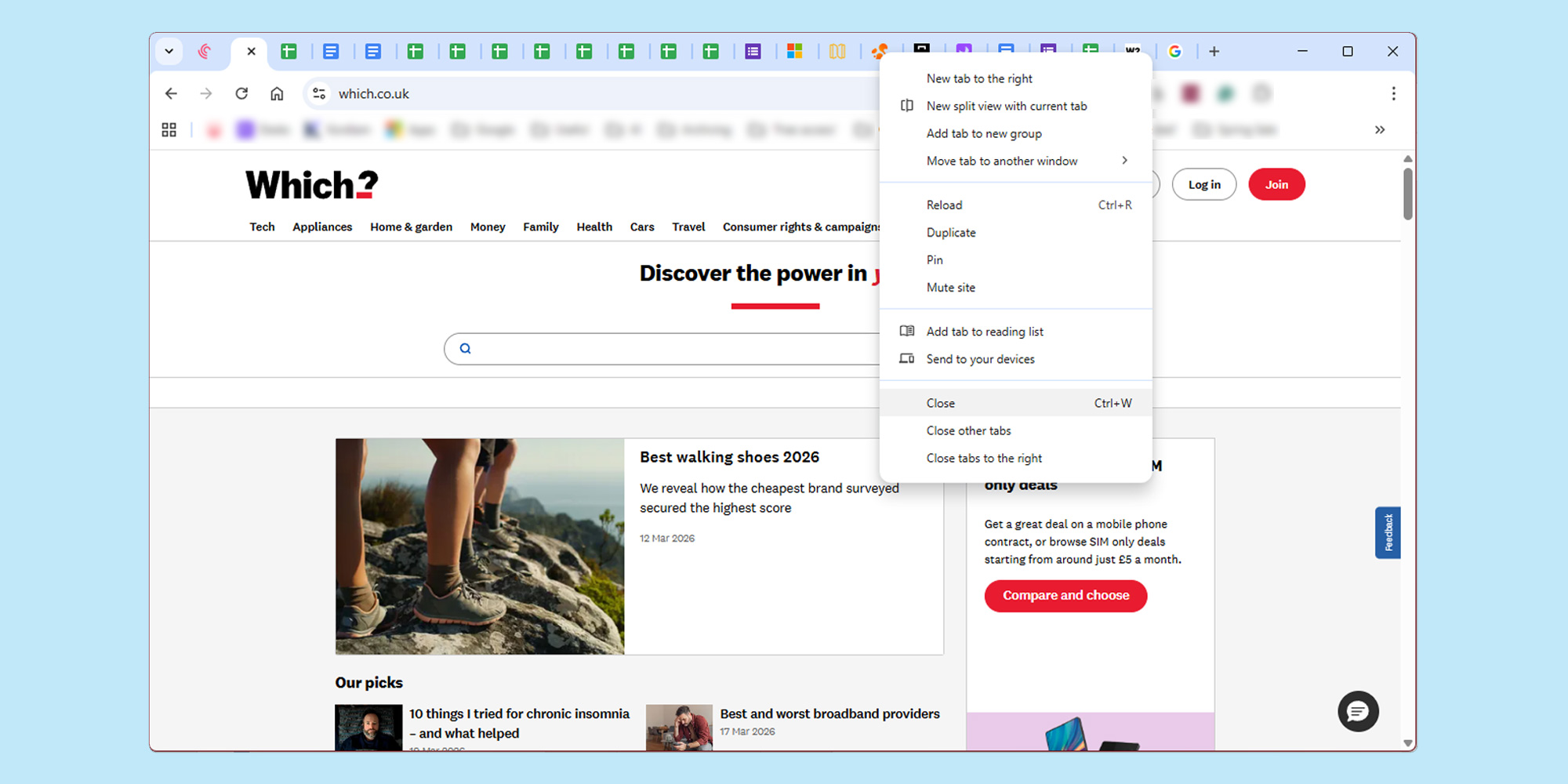The height and width of the screenshot is (784, 1568).
Task: Click the back navigation arrow
Action: pos(171,93)
